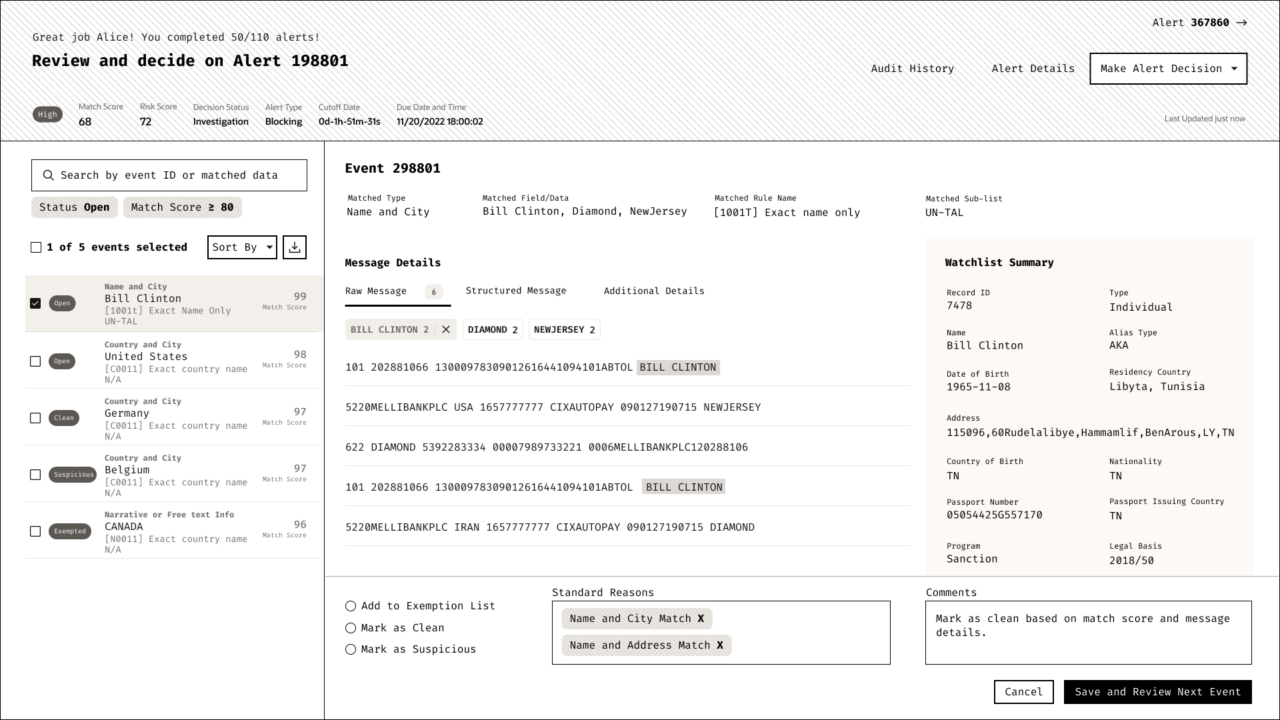Select Mark as Suspicious radio
Screen dimensions: 1280x720
350,649
